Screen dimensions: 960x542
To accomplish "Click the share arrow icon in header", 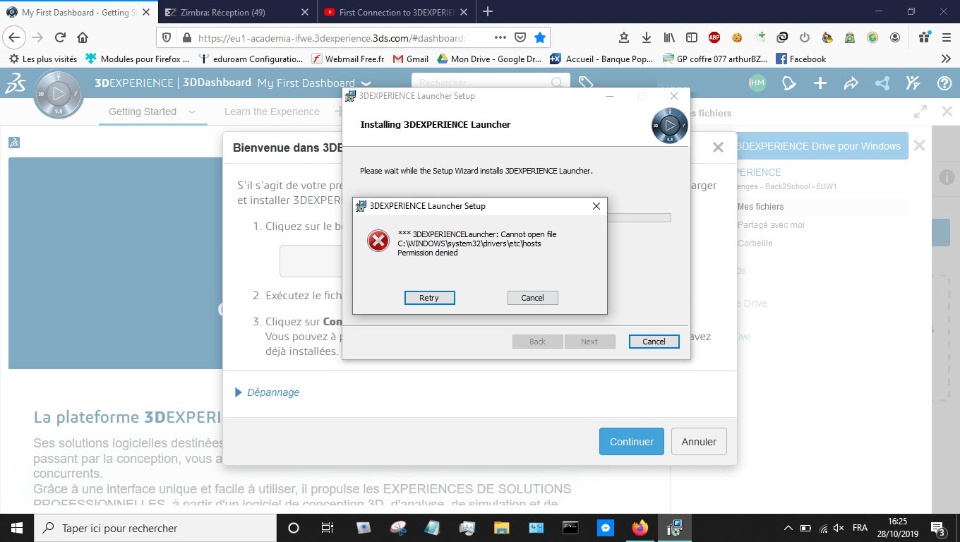I will (851, 83).
